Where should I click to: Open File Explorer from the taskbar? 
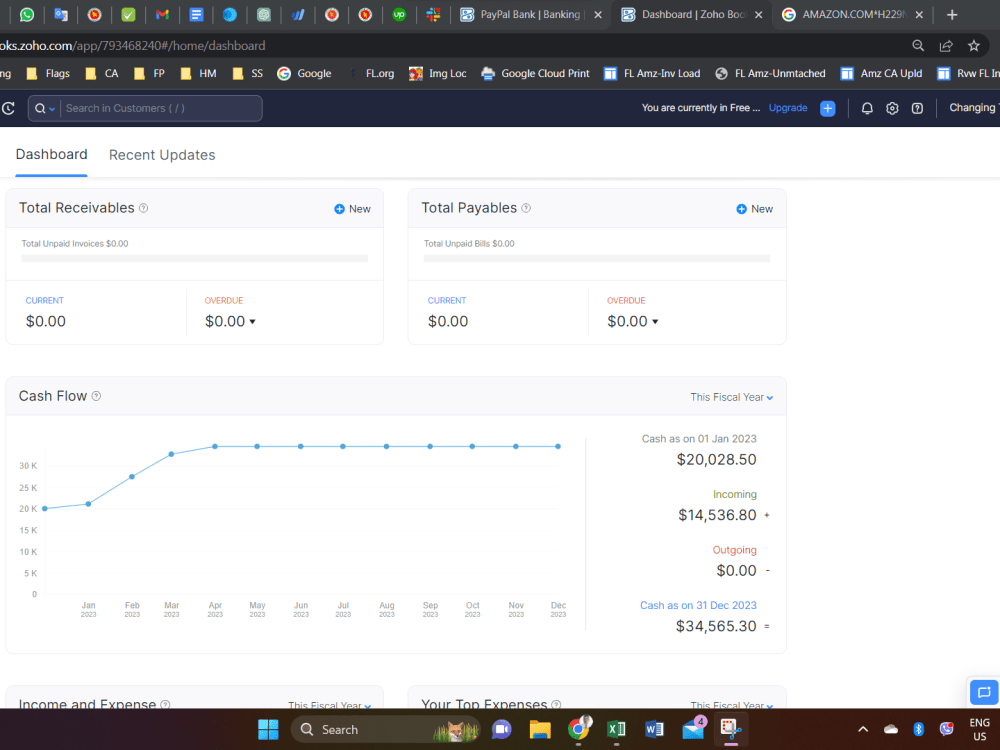[x=540, y=729]
